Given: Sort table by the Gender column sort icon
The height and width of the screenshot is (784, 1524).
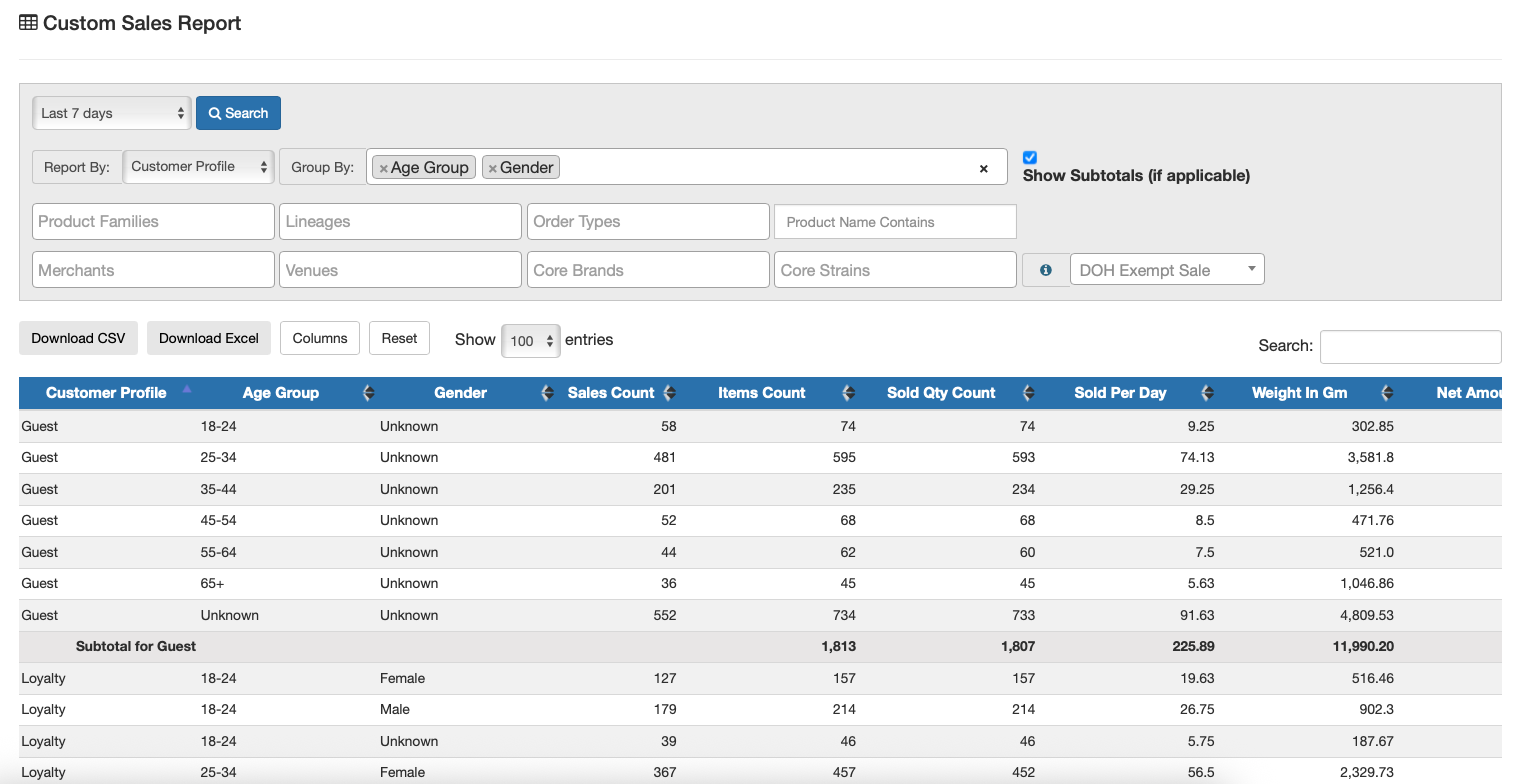Looking at the screenshot, I should [547, 393].
